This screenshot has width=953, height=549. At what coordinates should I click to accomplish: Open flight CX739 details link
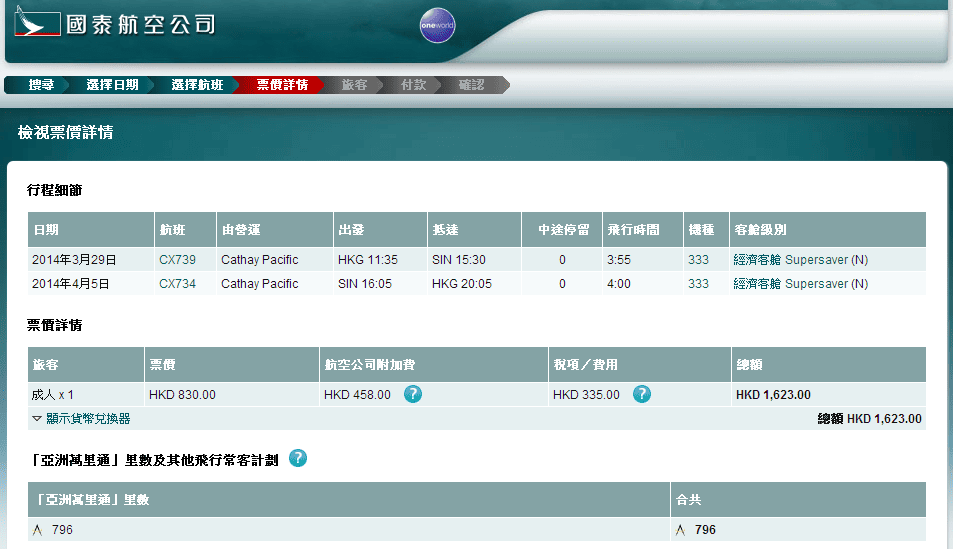click(177, 260)
